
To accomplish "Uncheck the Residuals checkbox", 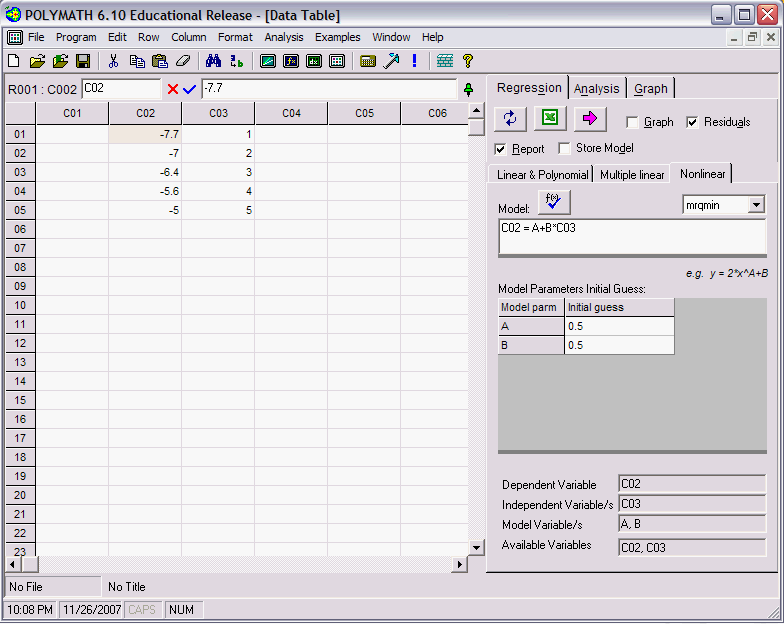I will pyautogui.click(x=693, y=122).
